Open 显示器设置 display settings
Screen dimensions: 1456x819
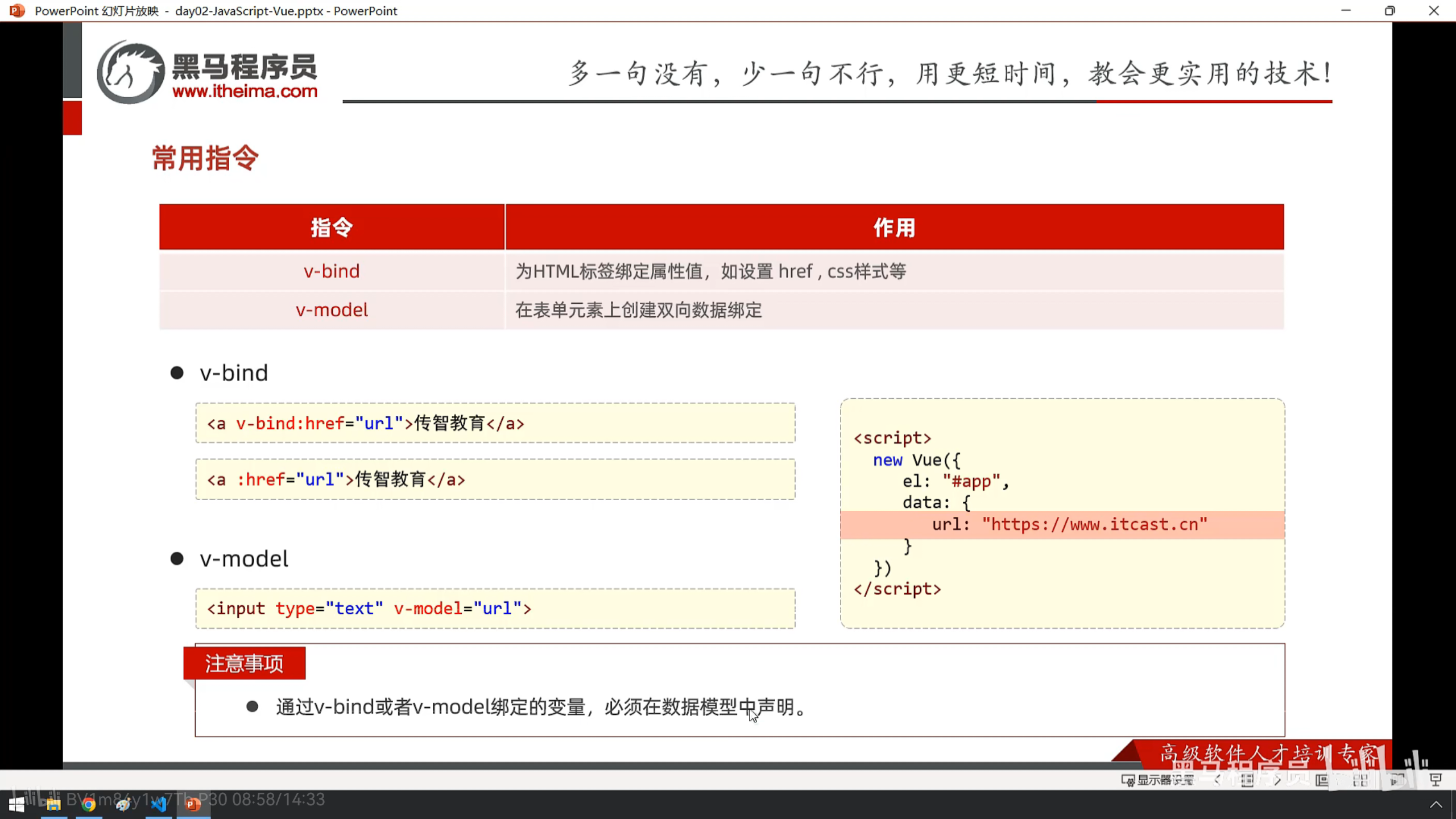1157,780
